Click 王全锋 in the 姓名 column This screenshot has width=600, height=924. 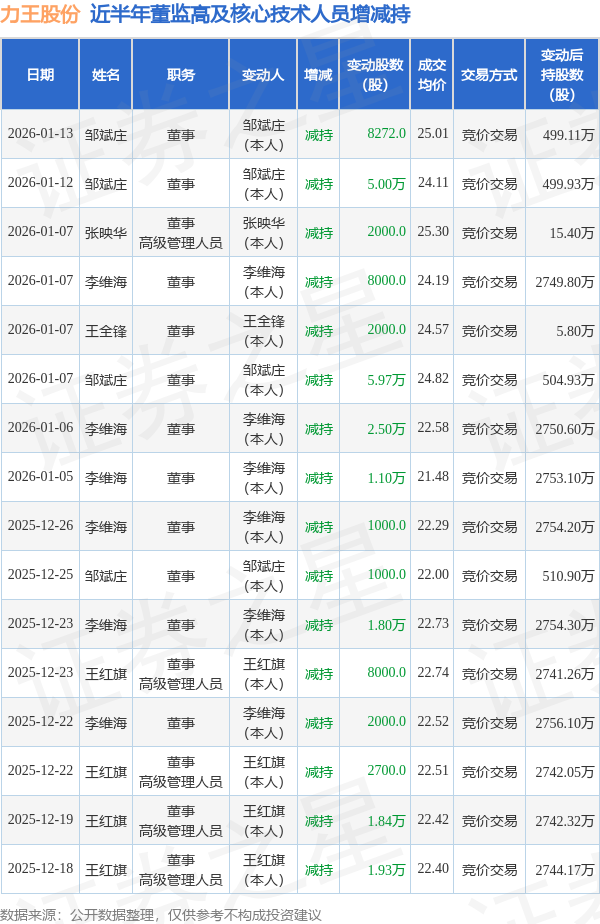tap(105, 330)
